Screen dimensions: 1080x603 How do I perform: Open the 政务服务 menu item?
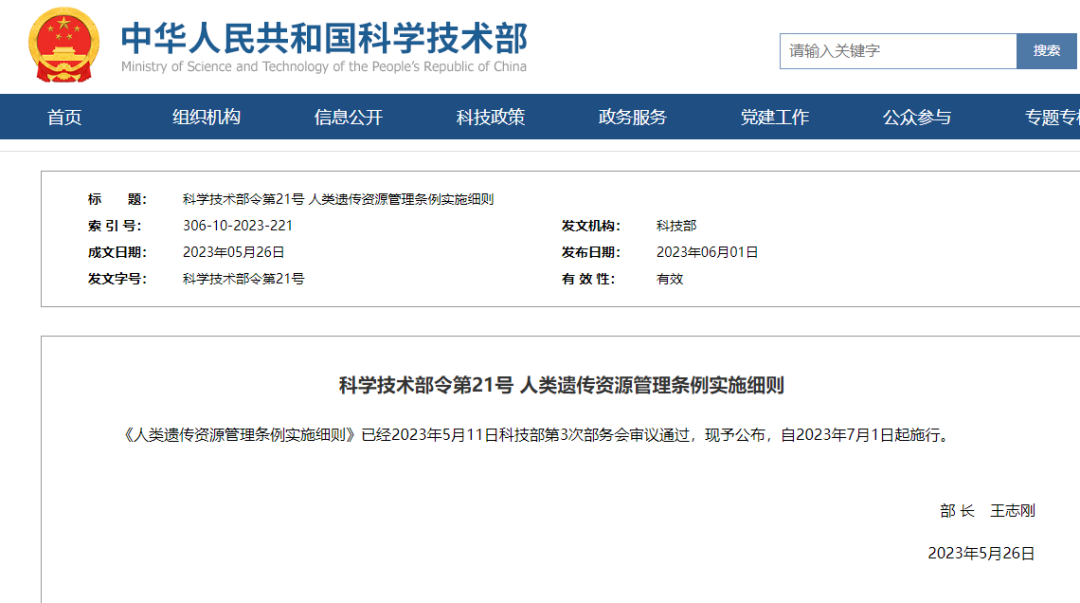632,117
